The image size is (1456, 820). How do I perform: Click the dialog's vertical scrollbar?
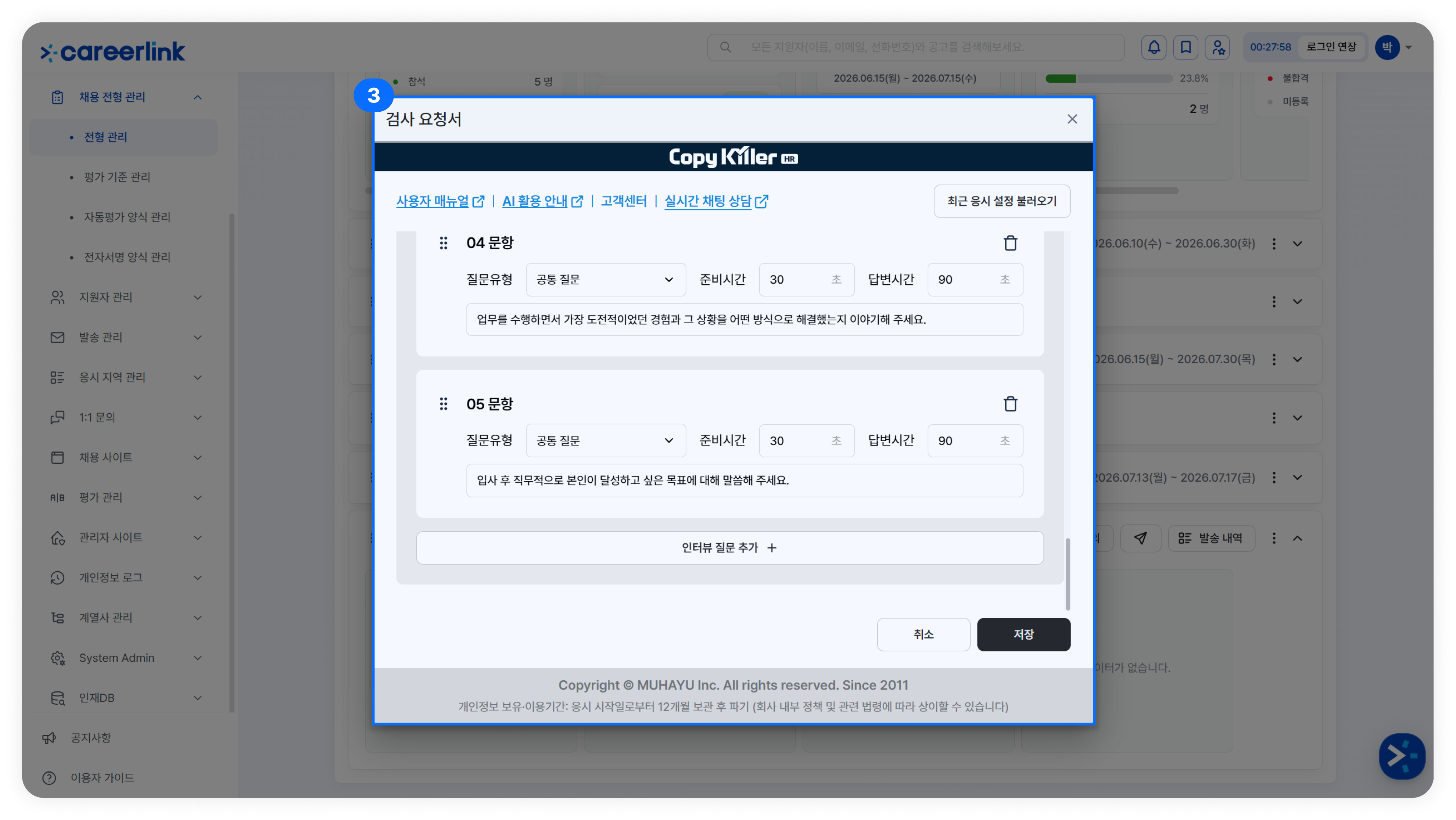point(1067,574)
